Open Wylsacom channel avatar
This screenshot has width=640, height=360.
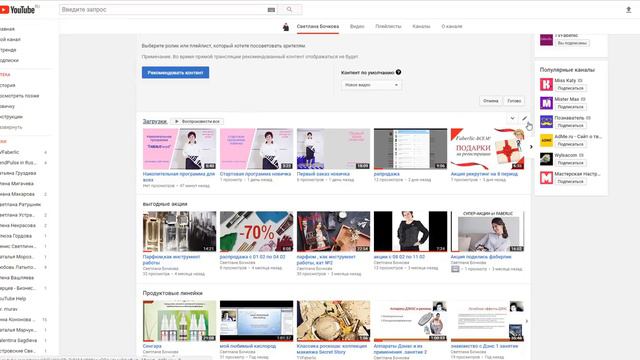pos(546,159)
